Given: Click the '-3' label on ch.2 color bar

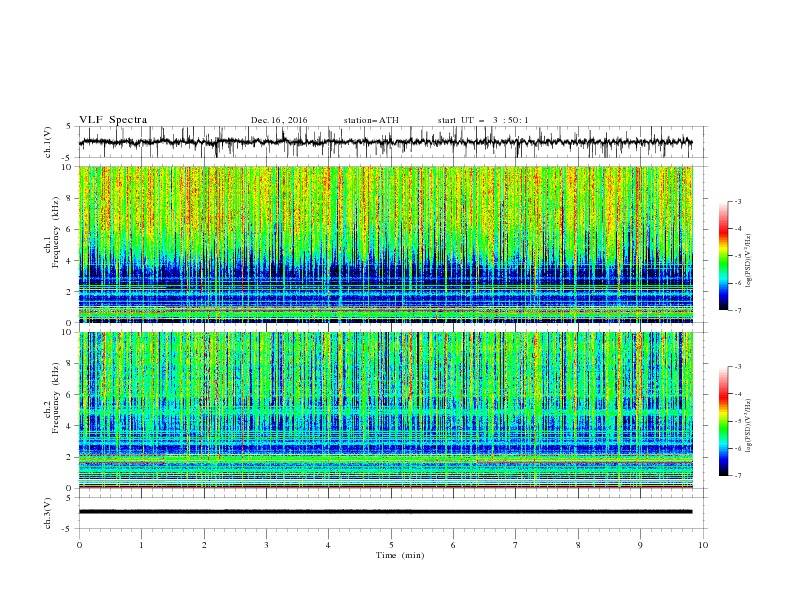Looking at the screenshot, I should pos(737,367).
